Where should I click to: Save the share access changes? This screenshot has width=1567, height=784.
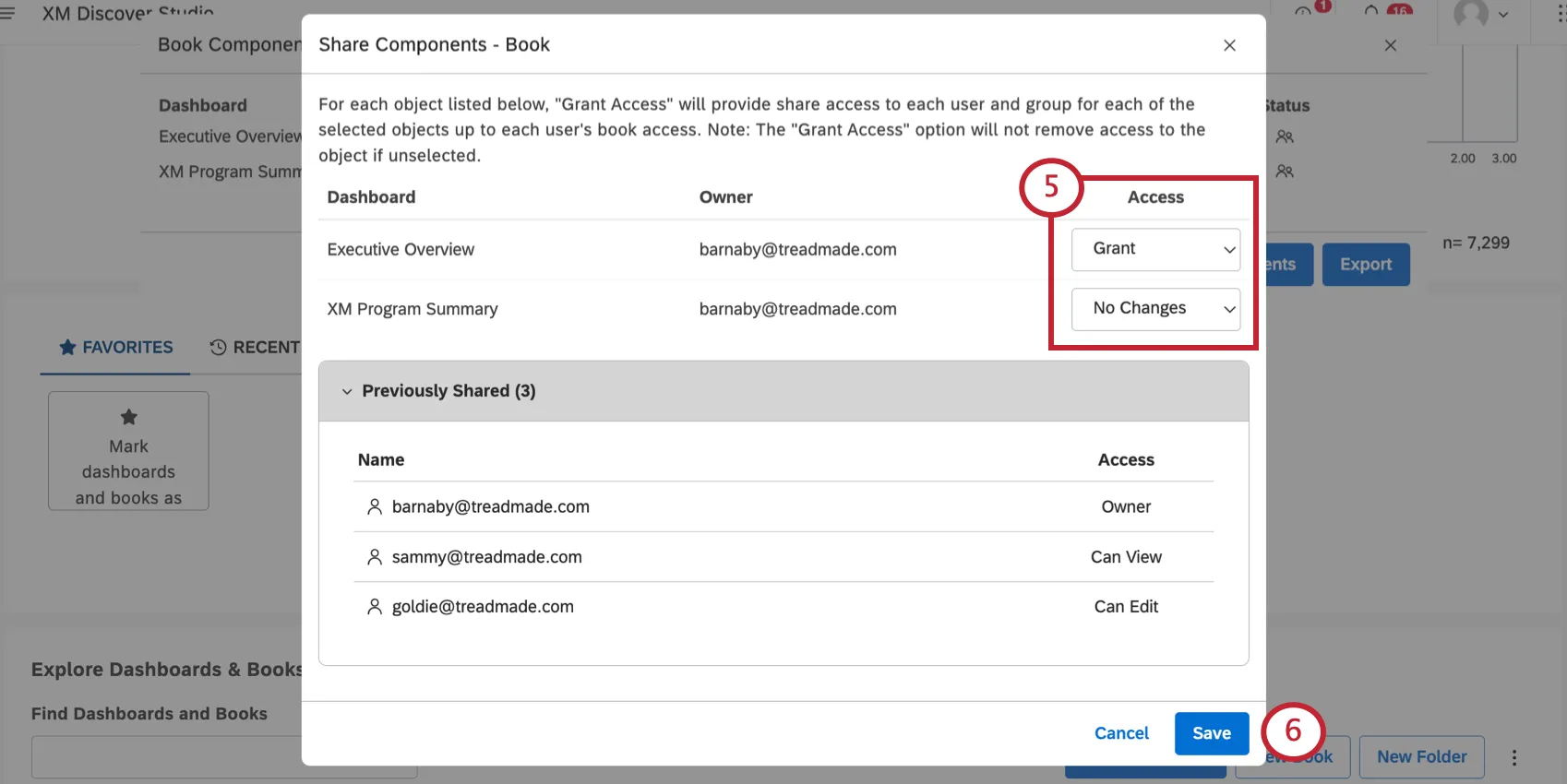[x=1211, y=733]
